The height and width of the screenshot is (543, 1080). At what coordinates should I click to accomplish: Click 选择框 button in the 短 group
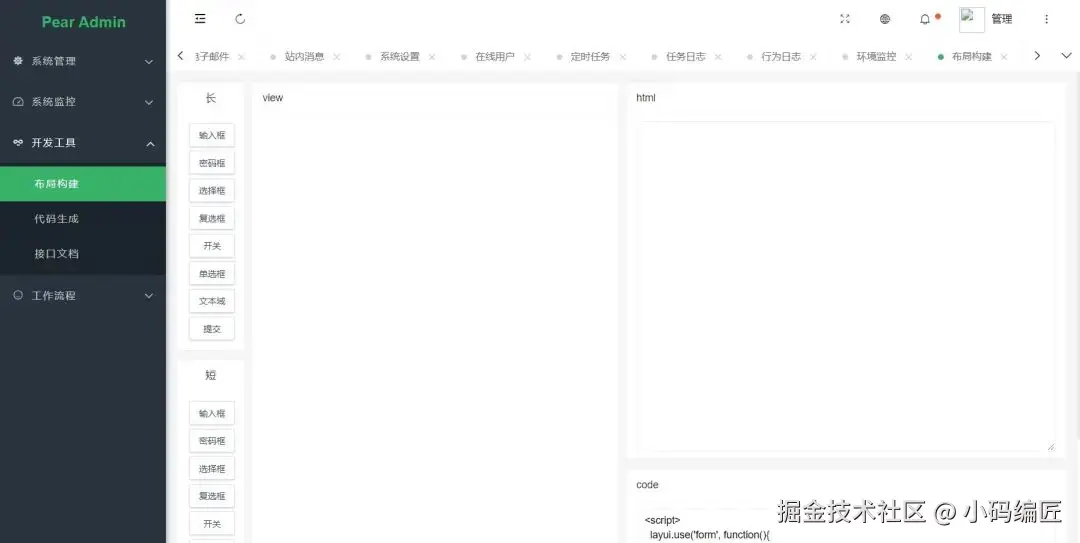pos(212,469)
